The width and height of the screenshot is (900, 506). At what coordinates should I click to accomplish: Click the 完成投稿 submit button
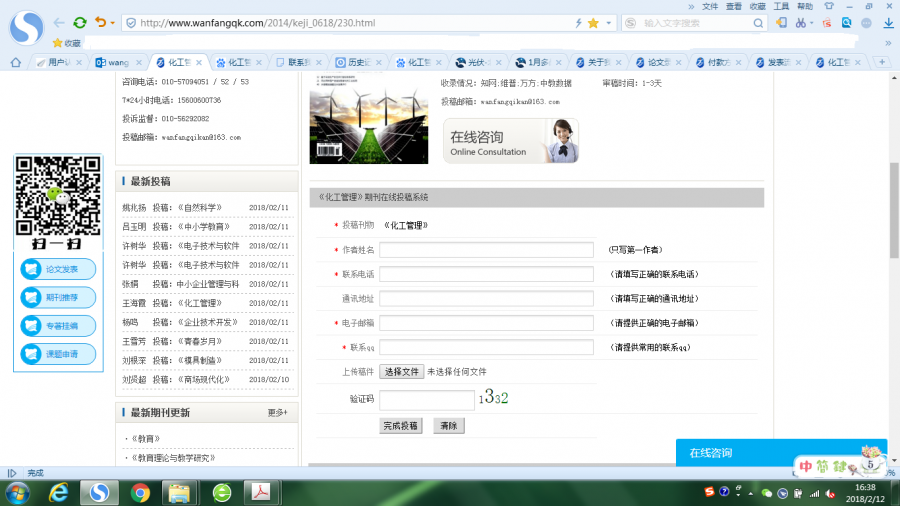pyautogui.click(x=401, y=425)
